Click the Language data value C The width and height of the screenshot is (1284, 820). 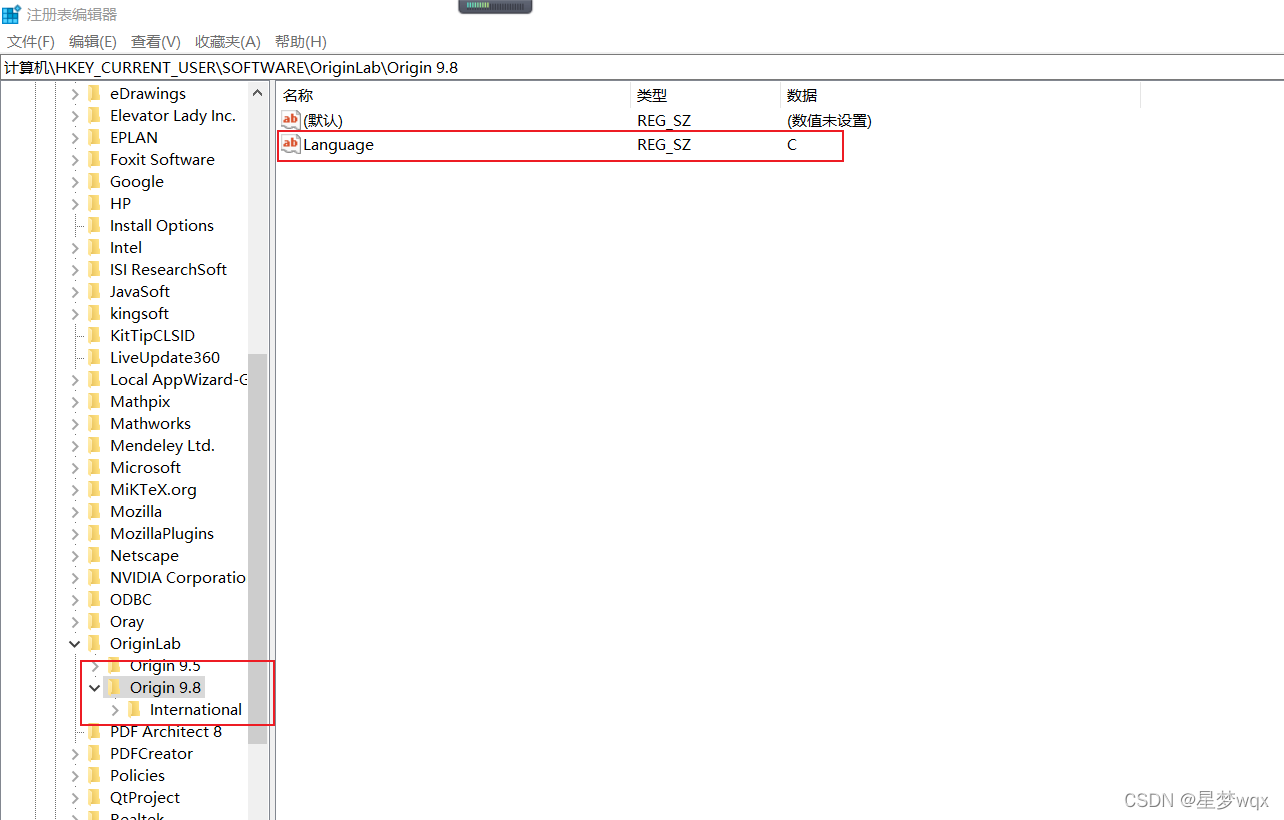coord(792,145)
